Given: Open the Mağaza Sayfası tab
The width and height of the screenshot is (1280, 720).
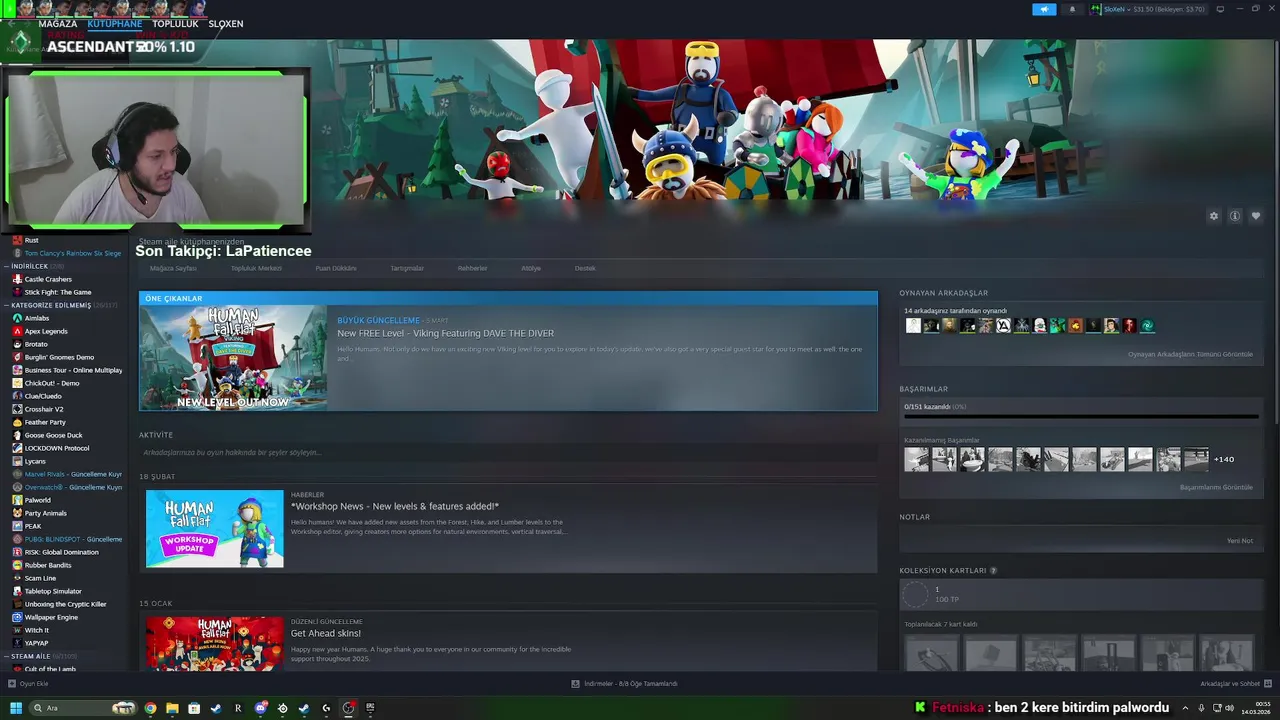Looking at the screenshot, I should tap(173, 268).
